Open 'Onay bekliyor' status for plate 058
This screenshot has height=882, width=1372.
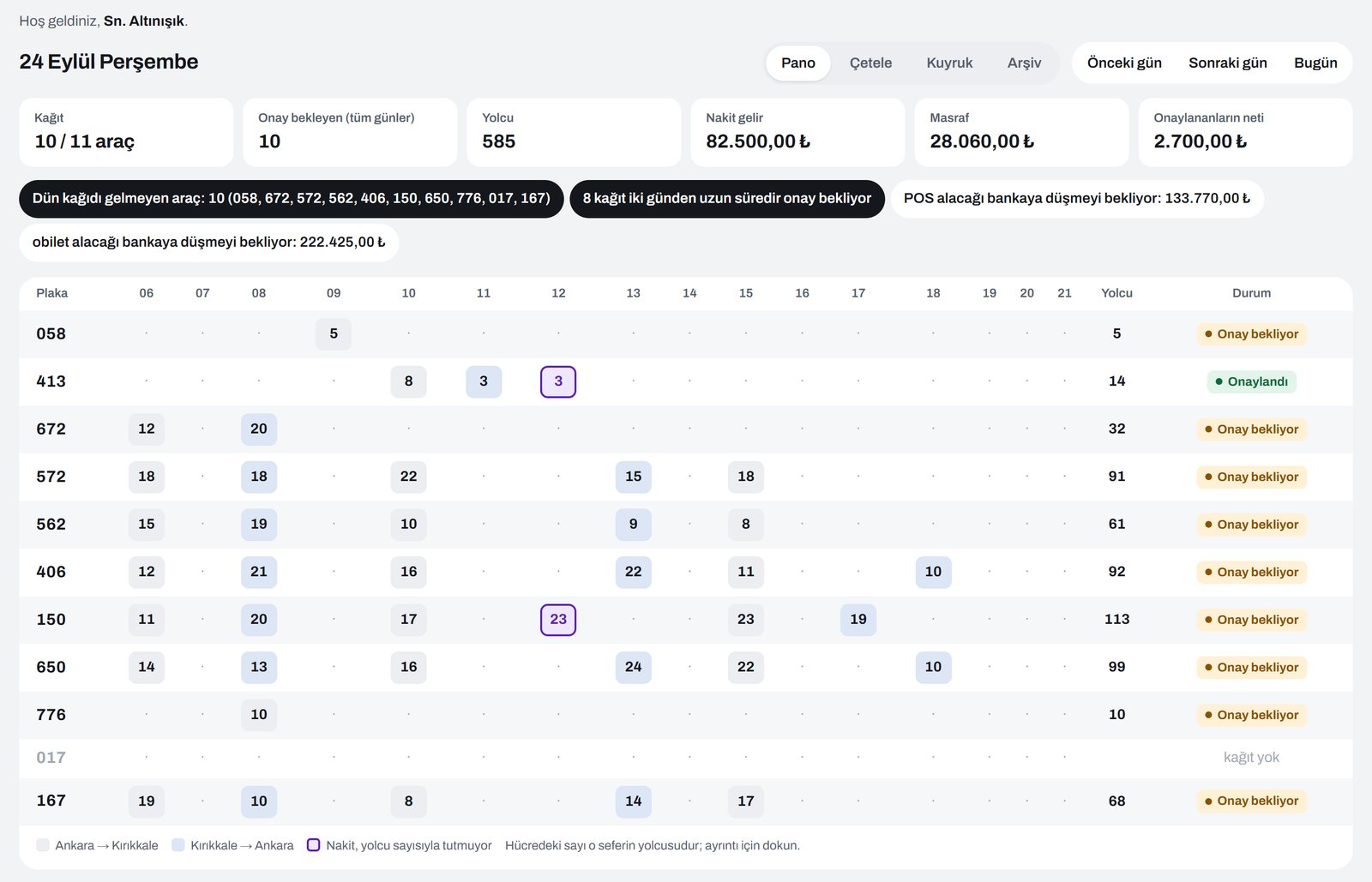tap(1251, 333)
